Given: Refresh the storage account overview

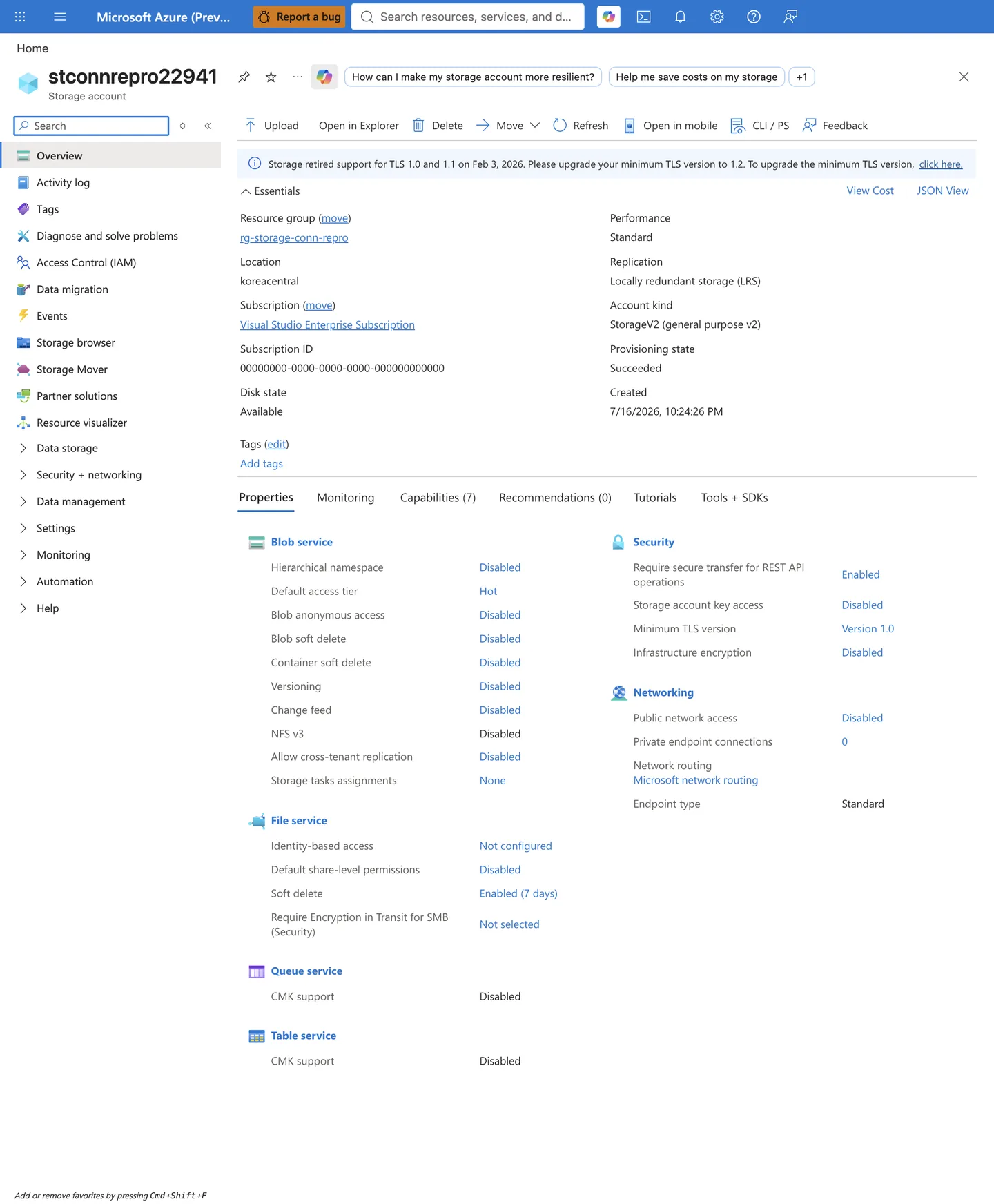Looking at the screenshot, I should pos(581,125).
